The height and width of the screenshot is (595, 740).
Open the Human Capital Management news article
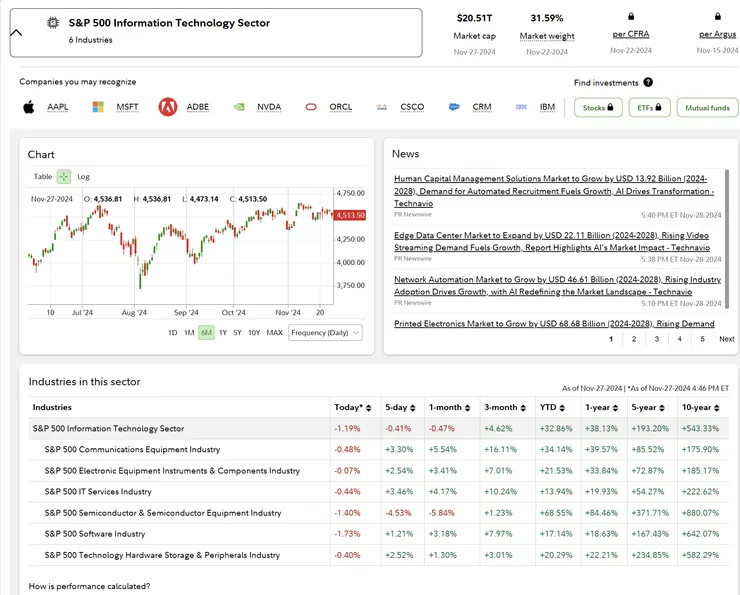[x=554, y=191]
